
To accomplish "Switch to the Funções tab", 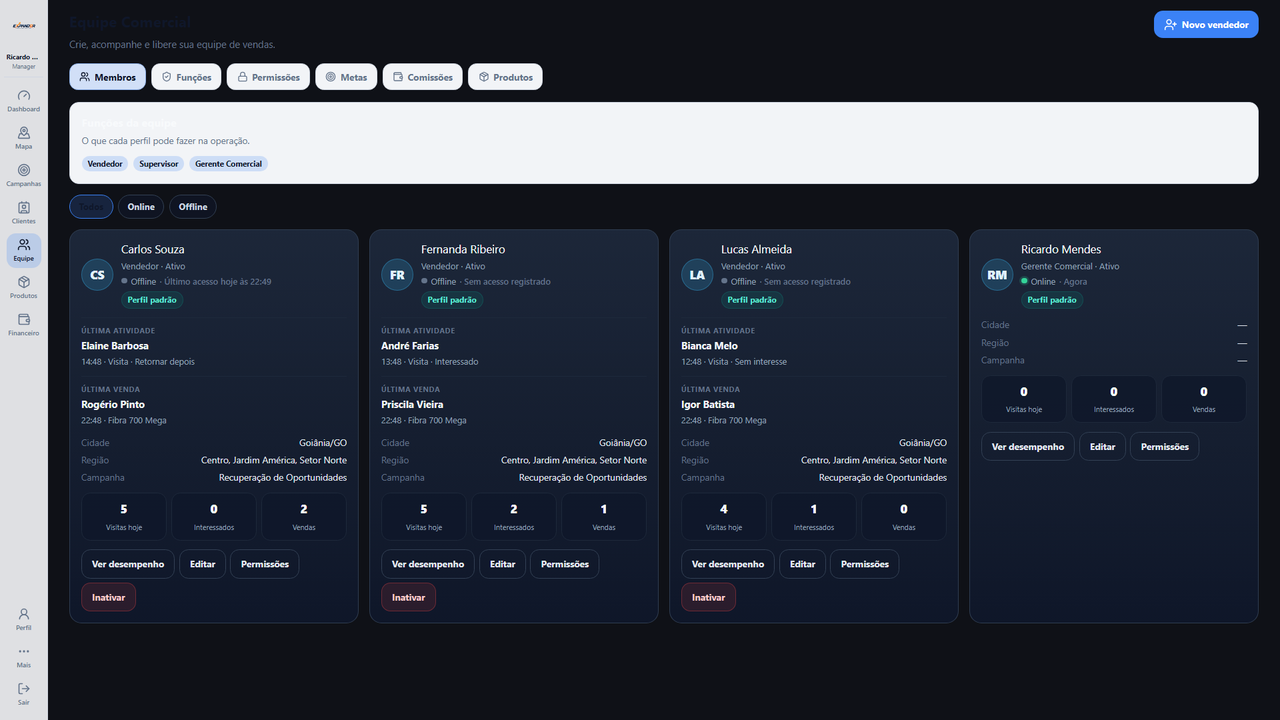I will tap(186, 77).
